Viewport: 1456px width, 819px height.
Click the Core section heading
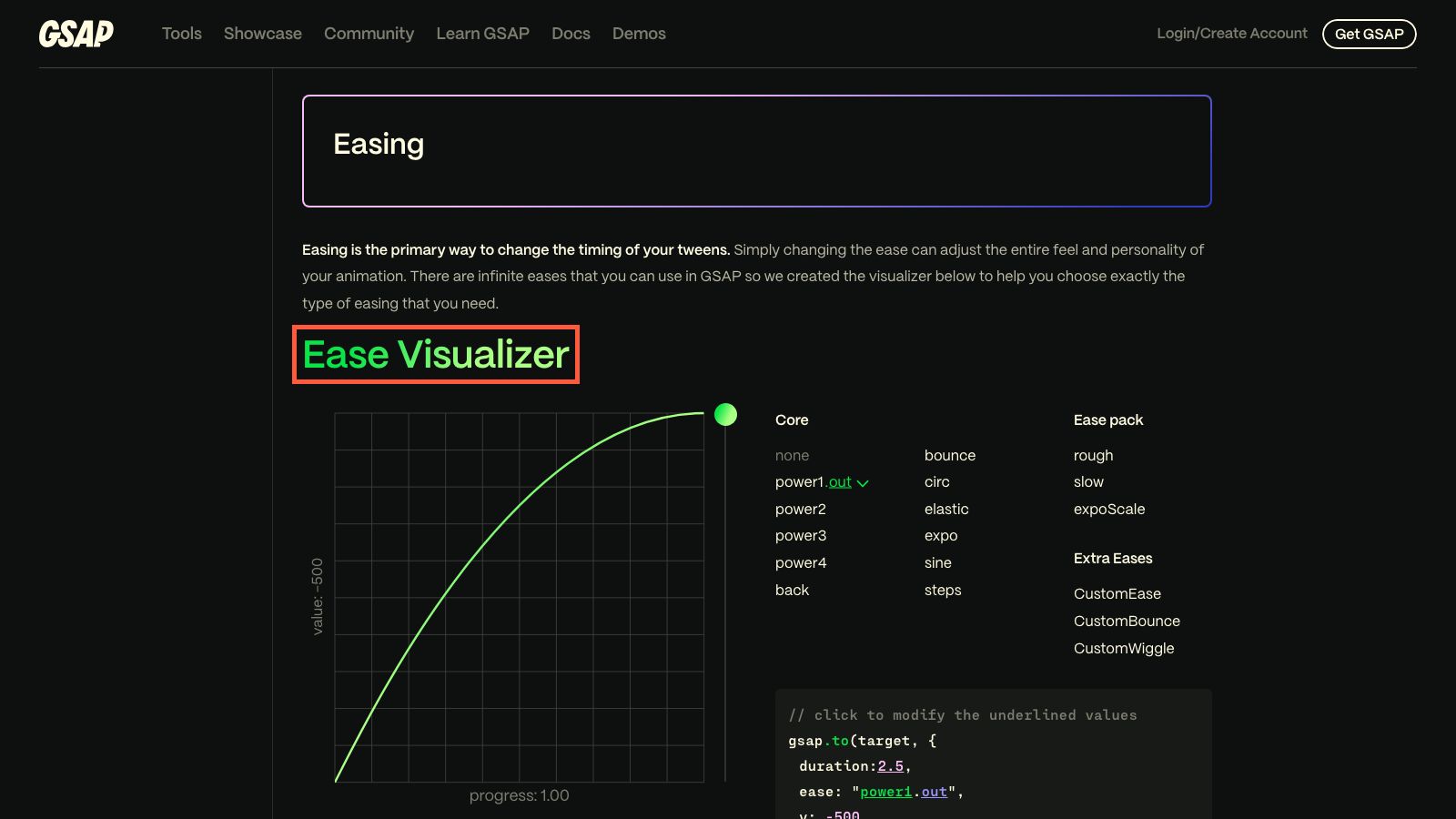(x=792, y=420)
